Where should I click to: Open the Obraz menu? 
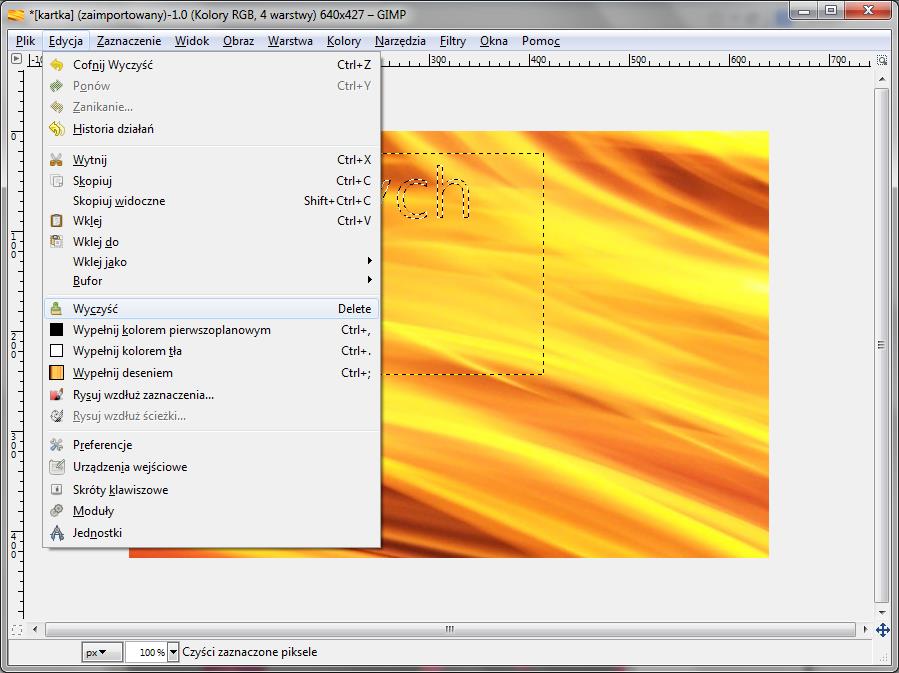pos(239,41)
